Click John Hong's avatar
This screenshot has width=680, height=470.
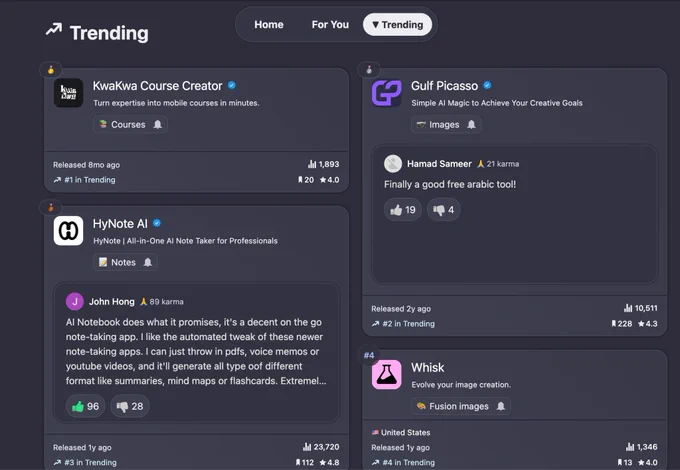tap(75, 301)
